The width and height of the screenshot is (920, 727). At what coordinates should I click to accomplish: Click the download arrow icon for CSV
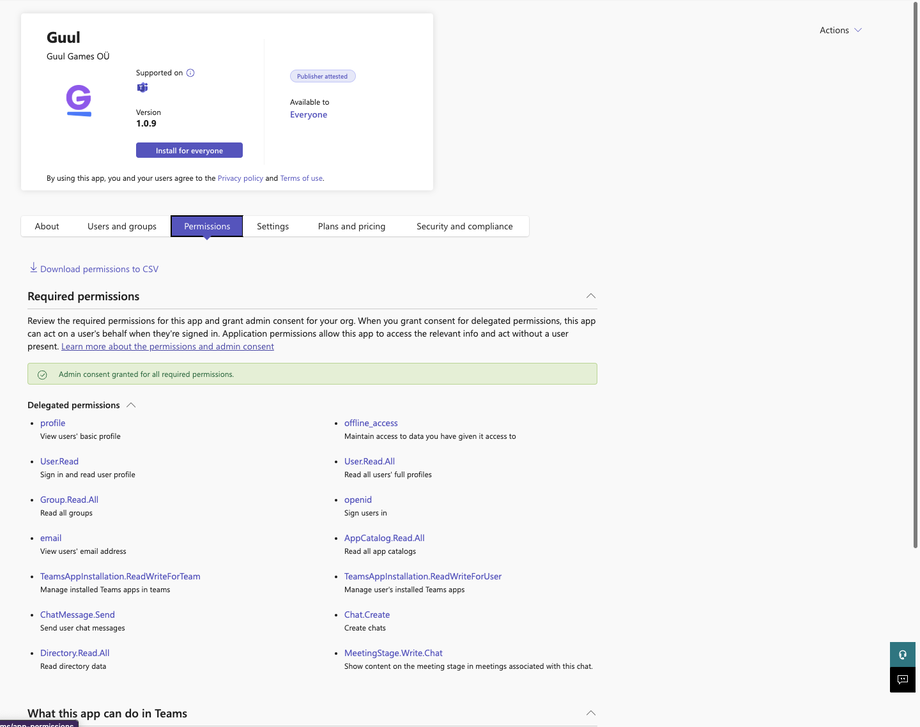[33, 268]
